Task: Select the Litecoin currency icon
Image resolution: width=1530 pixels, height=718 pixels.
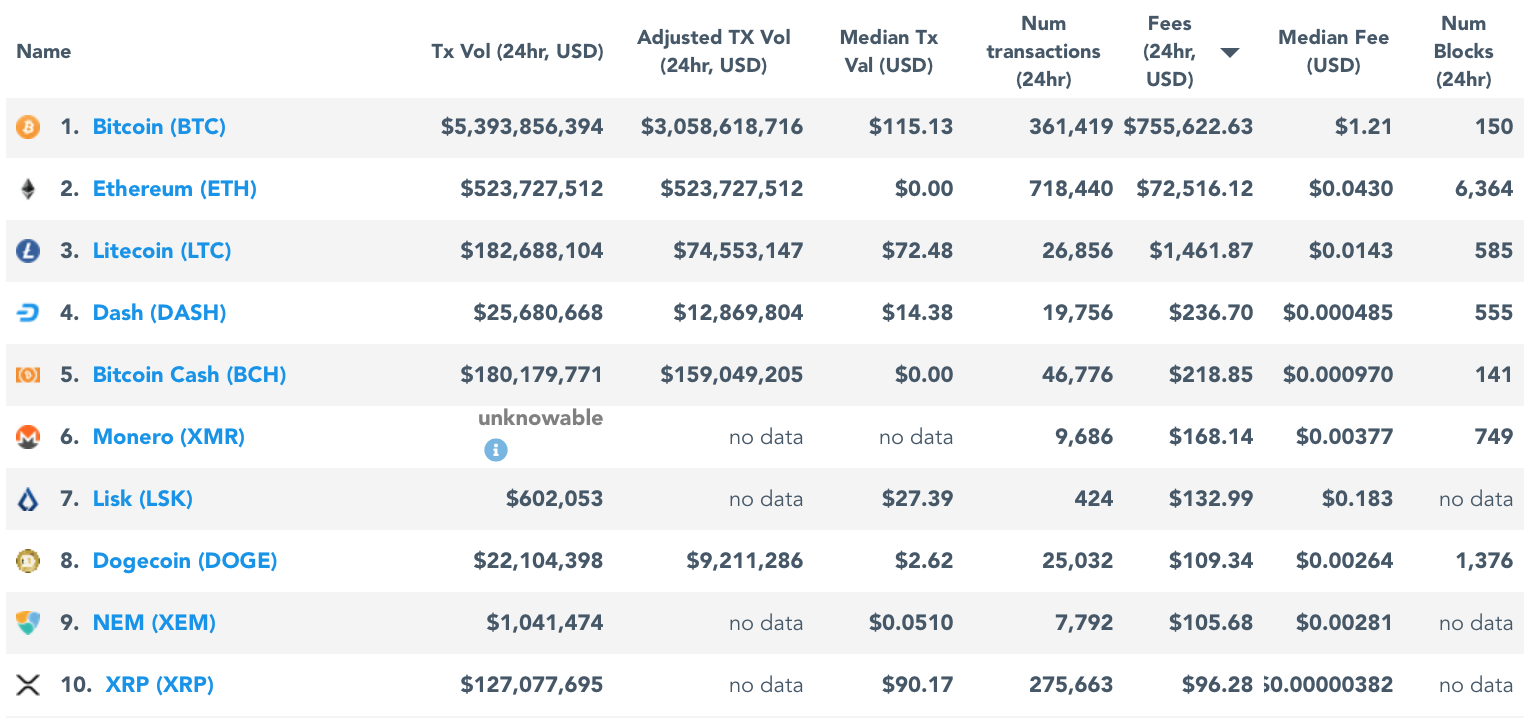Action: click(x=28, y=251)
